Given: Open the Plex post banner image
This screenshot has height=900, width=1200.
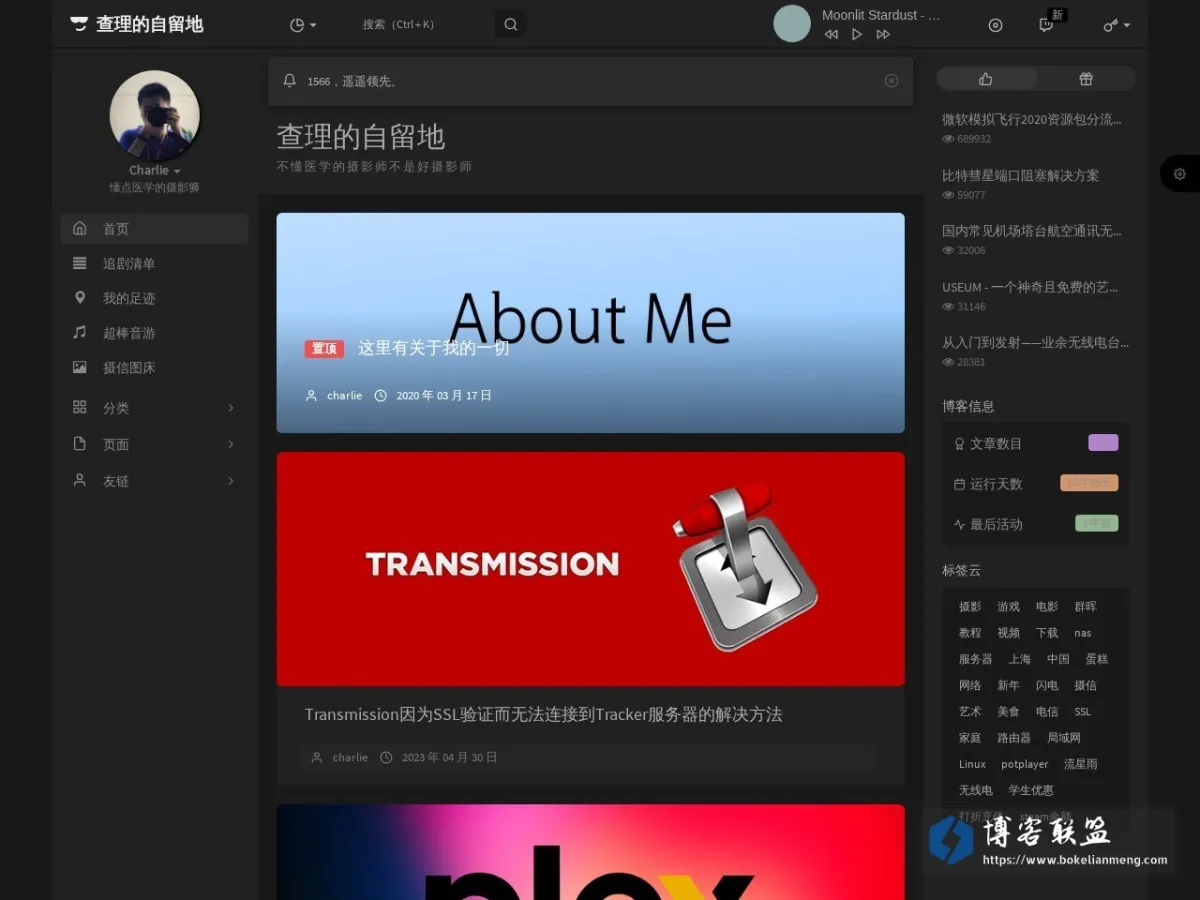Looking at the screenshot, I should click(590, 852).
